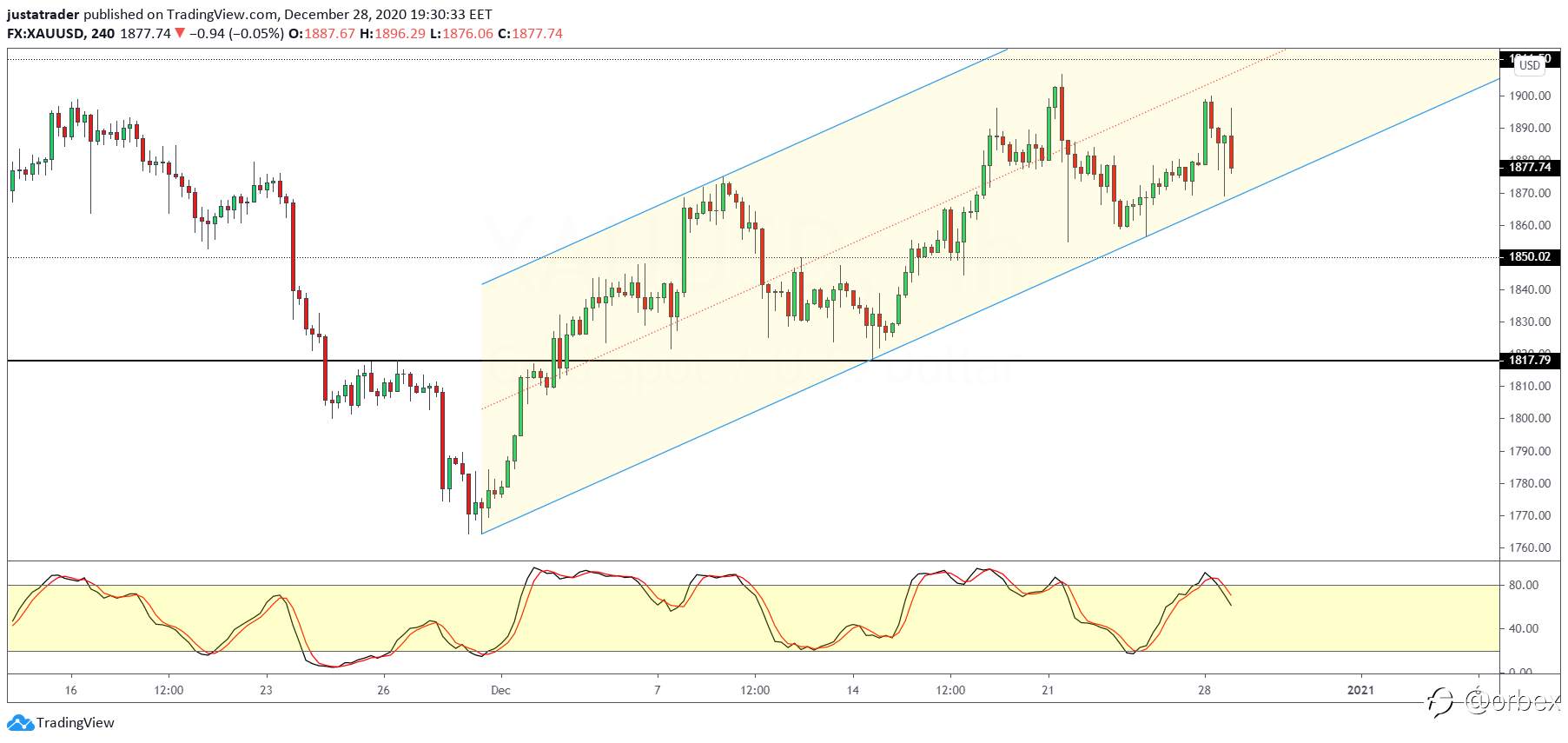This screenshot has height=743, width=1568.
Task: Click the Low value 1876.06
Action: tap(468, 34)
